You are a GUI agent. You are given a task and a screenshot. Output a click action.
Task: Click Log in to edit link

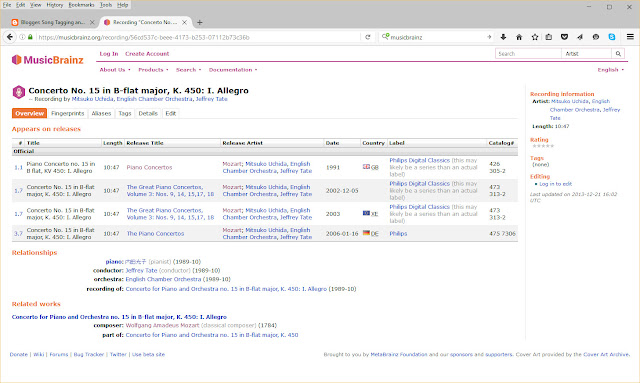click(x=556, y=184)
